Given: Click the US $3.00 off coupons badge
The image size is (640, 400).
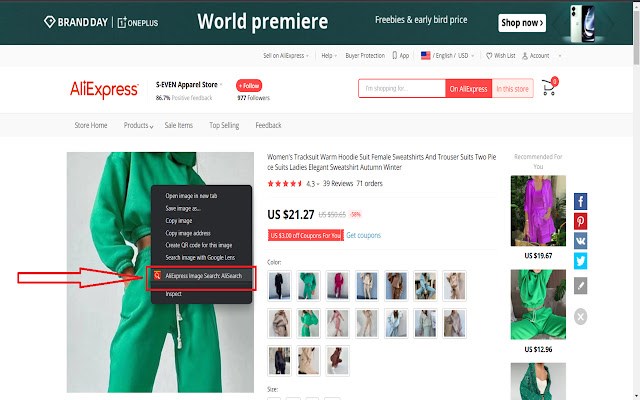Looking at the screenshot, I should 306,236.
